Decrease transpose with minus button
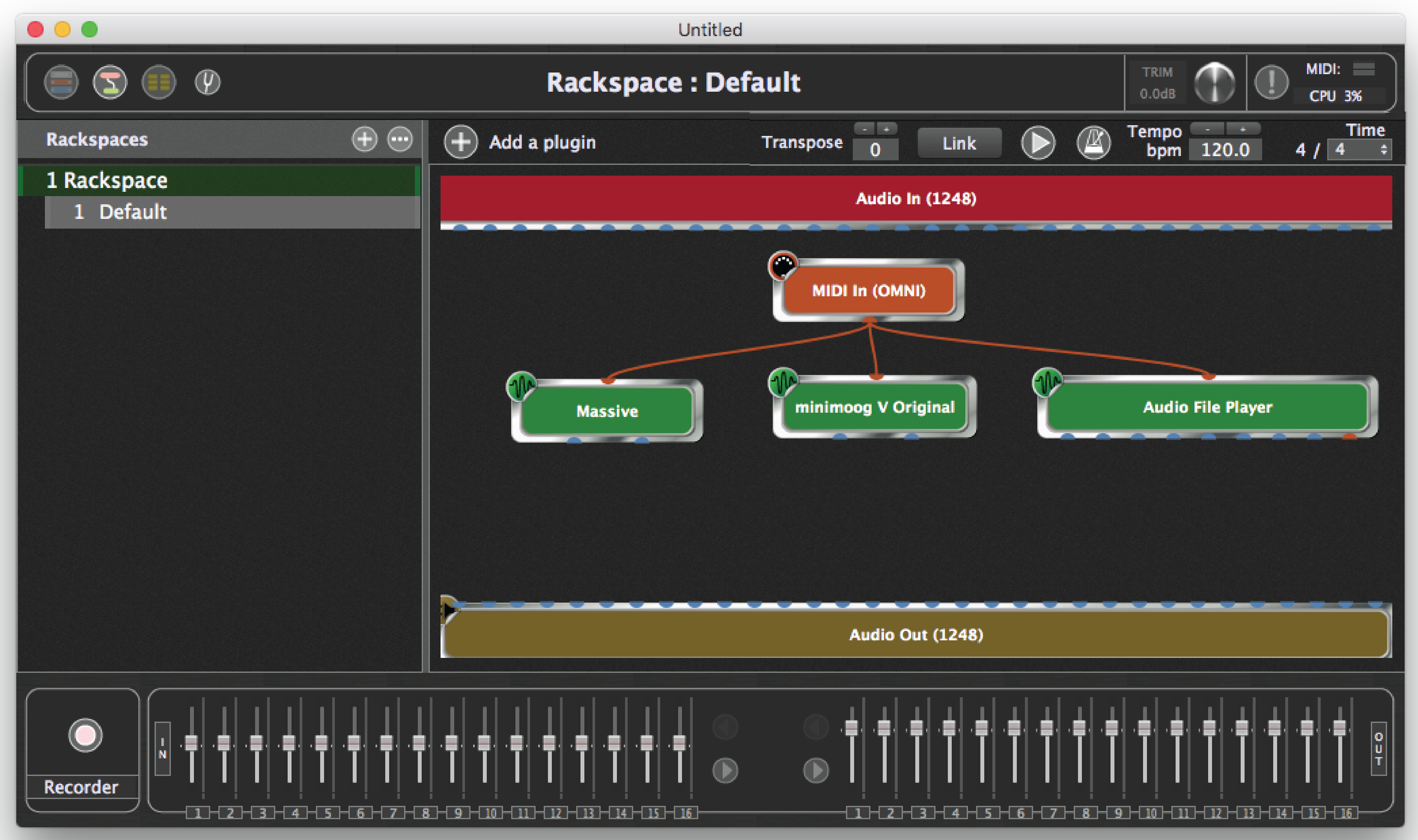The width and height of the screenshot is (1418, 840). (x=864, y=129)
